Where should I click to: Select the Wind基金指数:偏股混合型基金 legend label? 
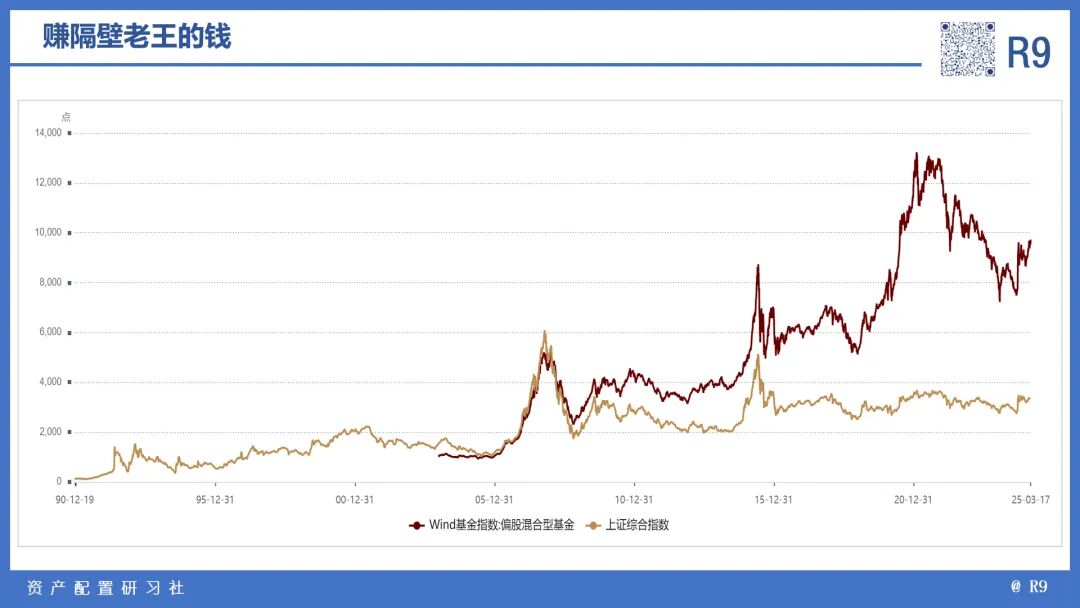(x=501, y=525)
